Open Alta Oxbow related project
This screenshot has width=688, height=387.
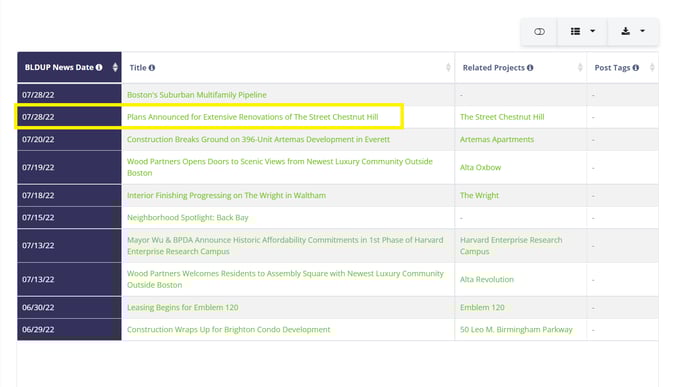[x=480, y=168]
